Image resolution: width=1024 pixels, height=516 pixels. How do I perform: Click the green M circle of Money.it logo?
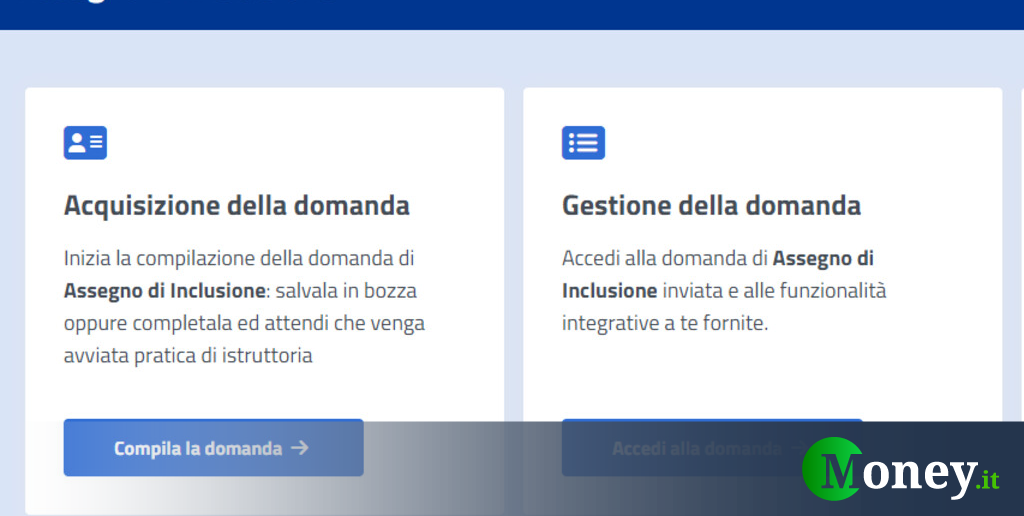[832, 469]
